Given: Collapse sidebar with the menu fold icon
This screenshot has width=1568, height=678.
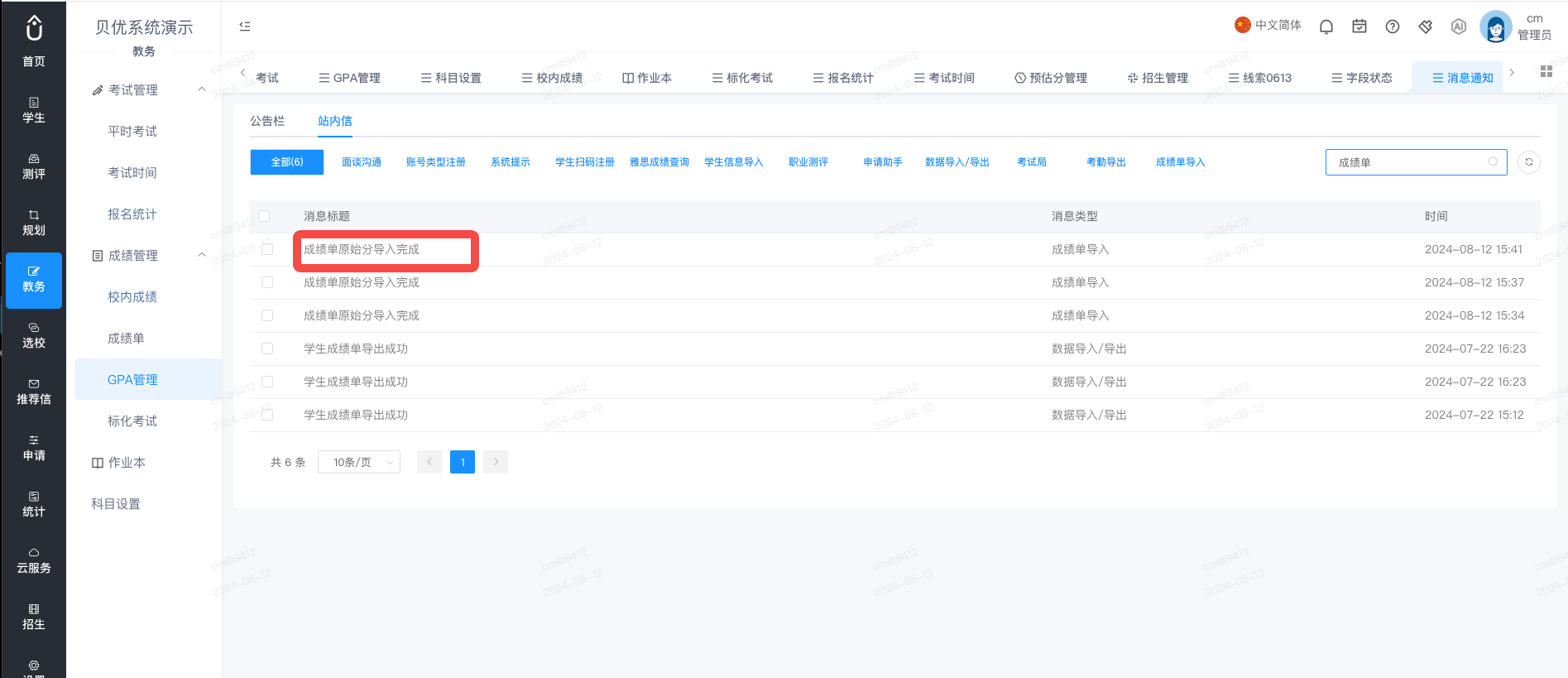Looking at the screenshot, I should click(x=245, y=26).
